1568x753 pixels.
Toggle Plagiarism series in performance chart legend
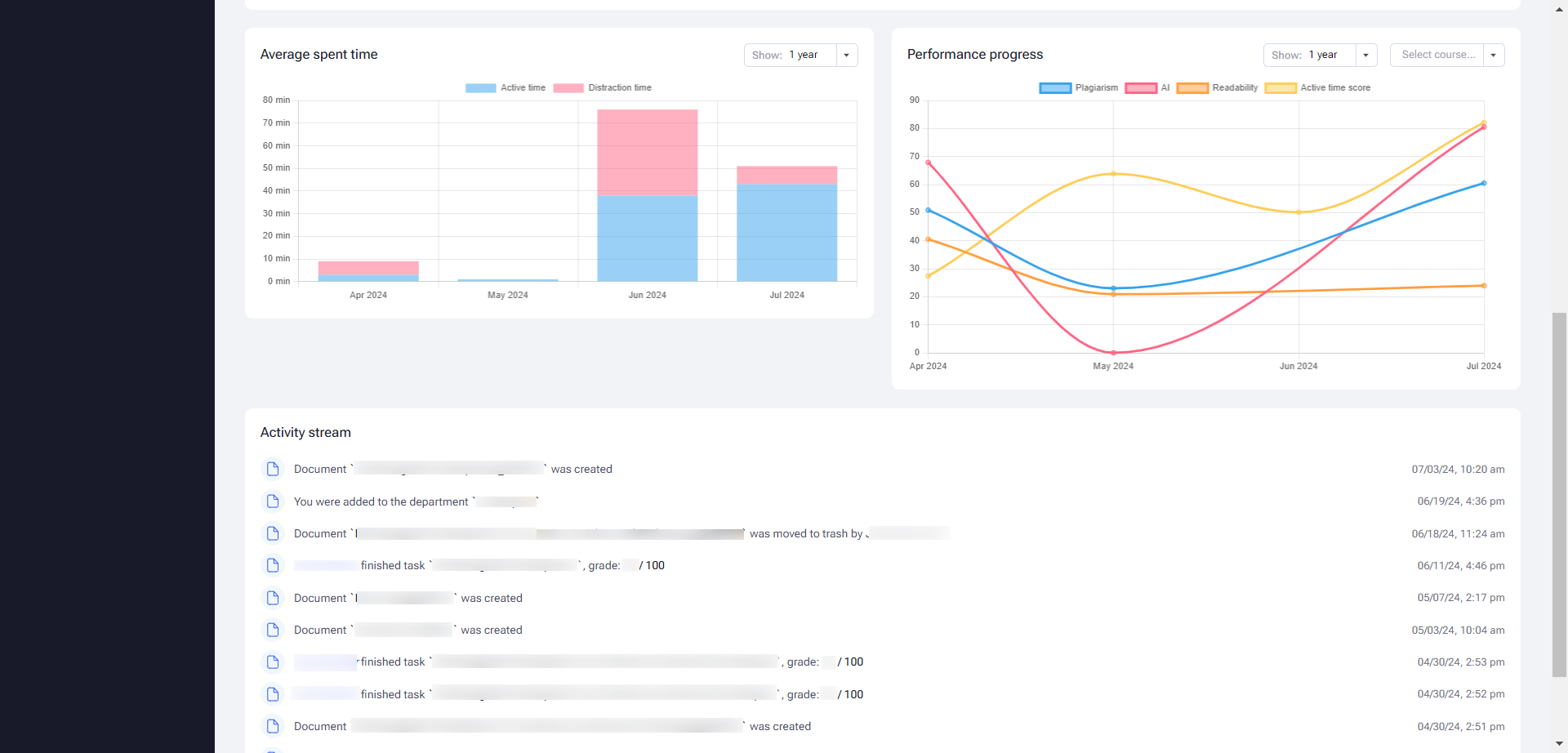[1079, 87]
